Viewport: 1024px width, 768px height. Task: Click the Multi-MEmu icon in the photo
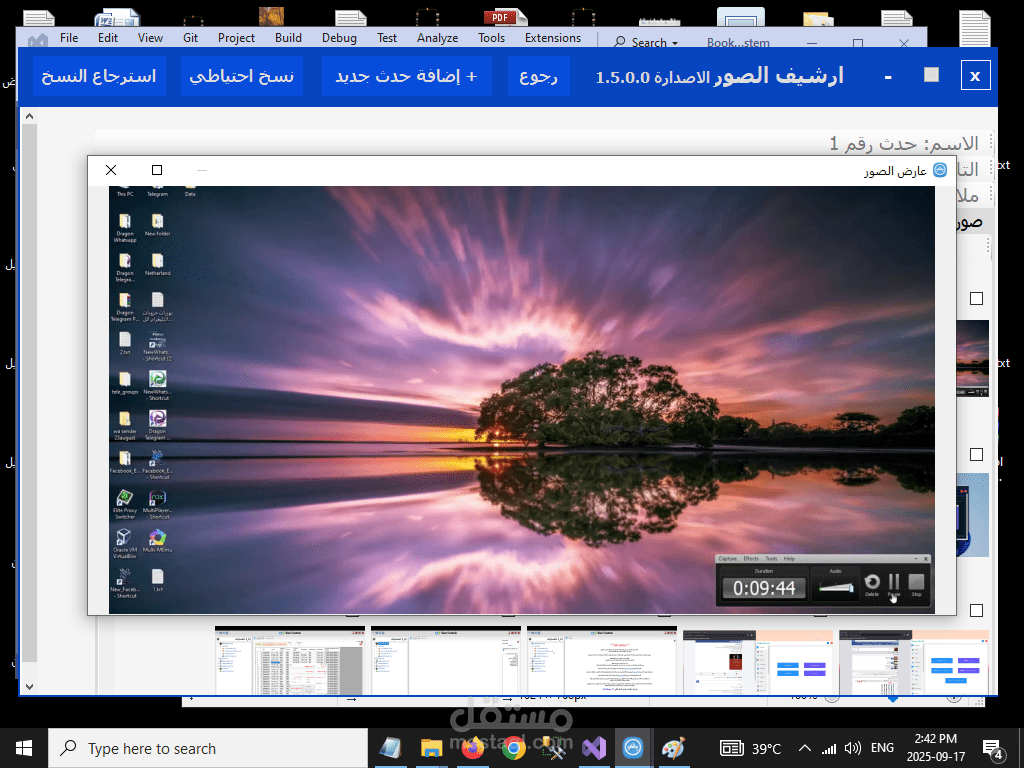click(x=157, y=541)
